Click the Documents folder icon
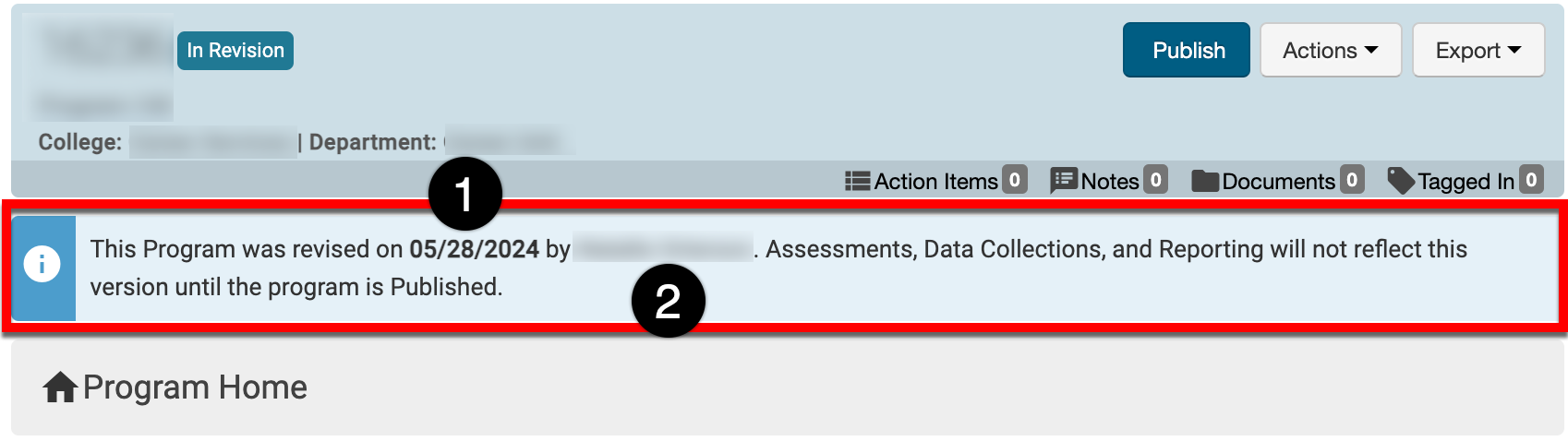 [1204, 181]
